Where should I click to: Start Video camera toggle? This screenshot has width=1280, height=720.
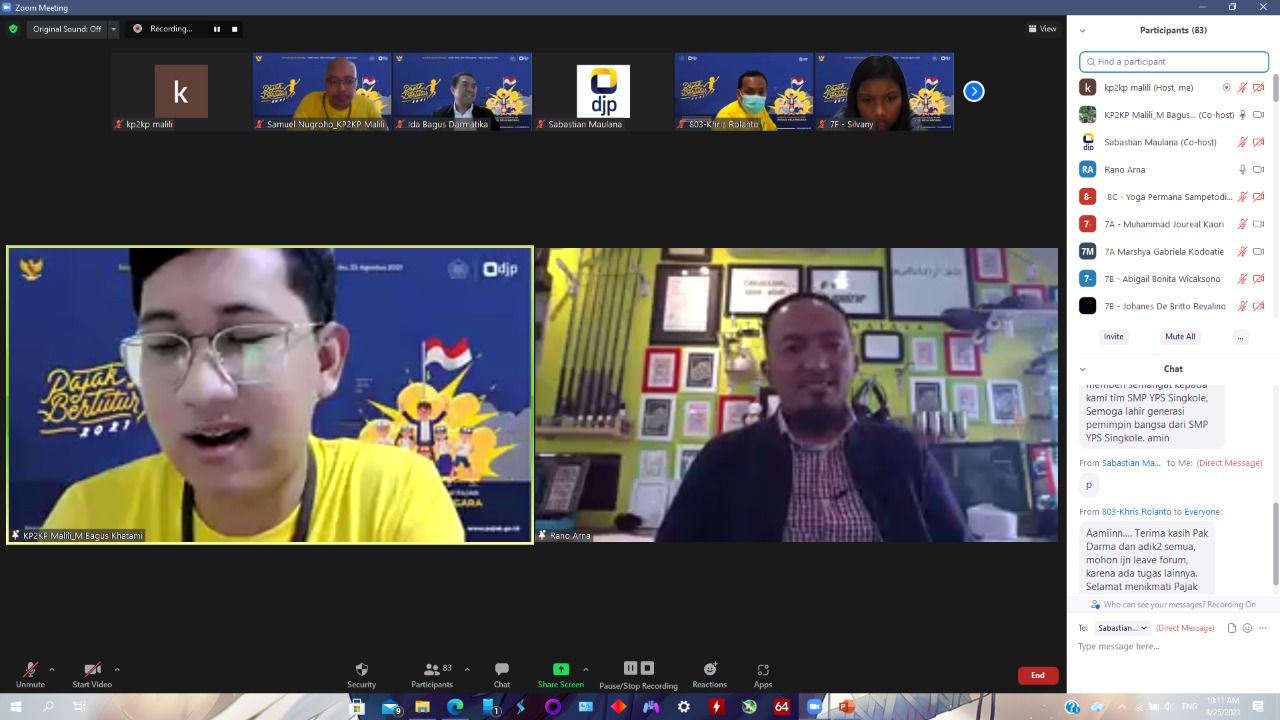click(92, 670)
